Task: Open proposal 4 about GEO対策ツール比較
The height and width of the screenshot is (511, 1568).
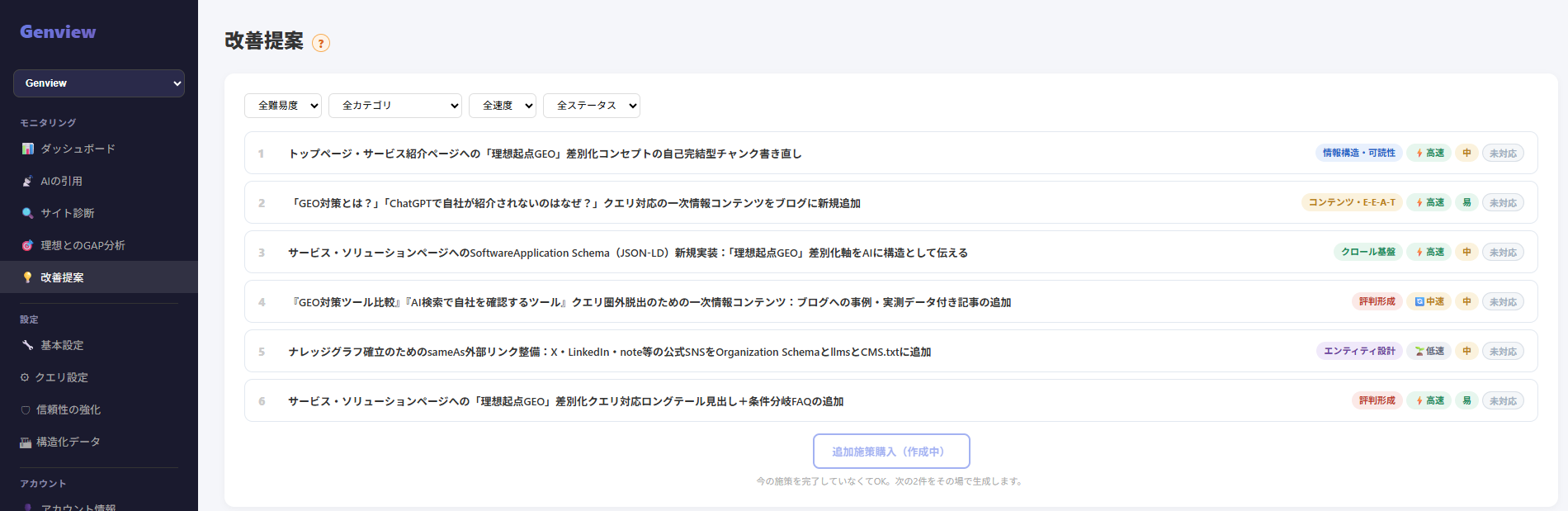Action: [891, 301]
